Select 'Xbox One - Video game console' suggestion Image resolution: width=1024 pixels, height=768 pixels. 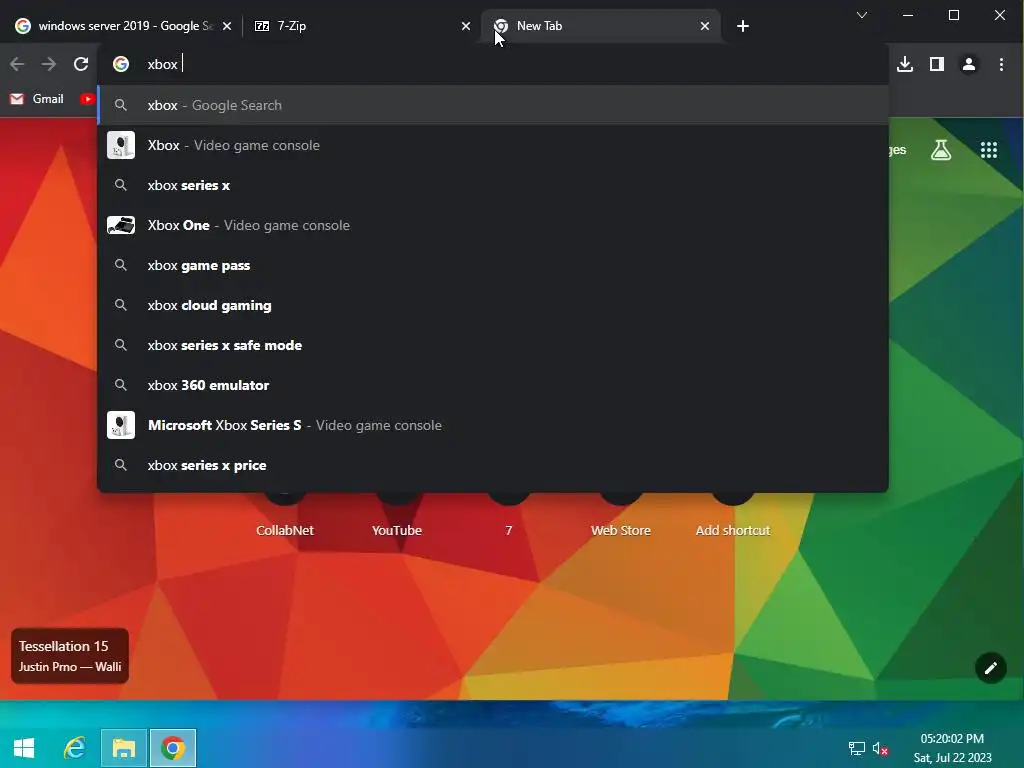(493, 225)
